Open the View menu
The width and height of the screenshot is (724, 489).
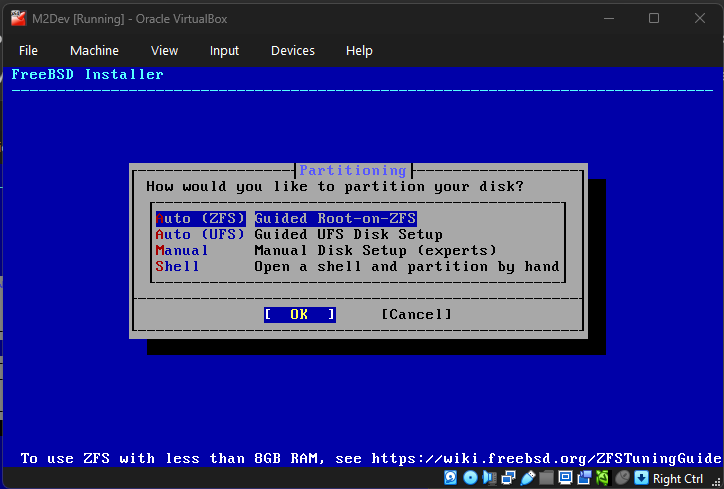coord(164,51)
